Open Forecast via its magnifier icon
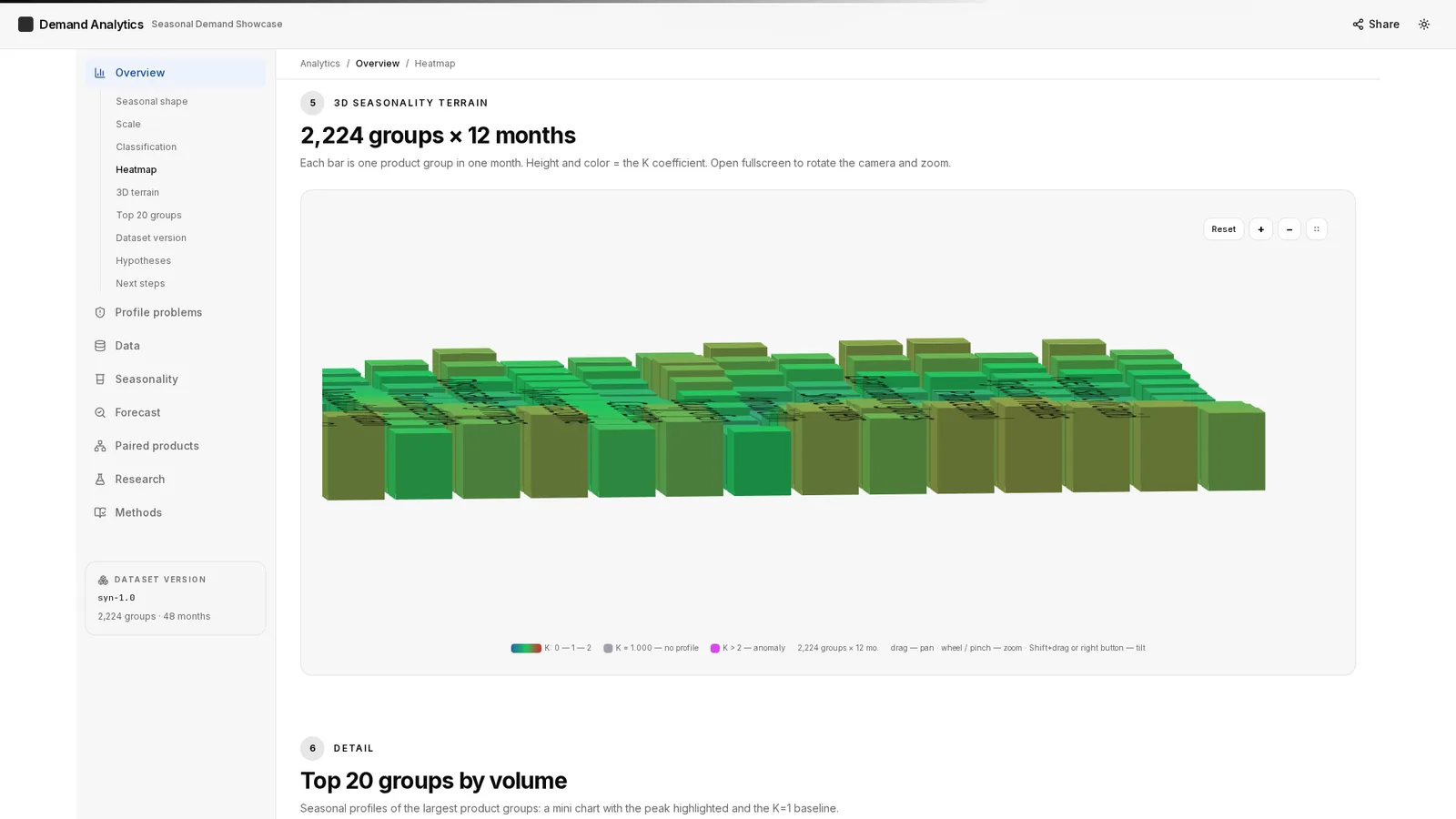This screenshot has width=1456, height=819. [x=100, y=412]
